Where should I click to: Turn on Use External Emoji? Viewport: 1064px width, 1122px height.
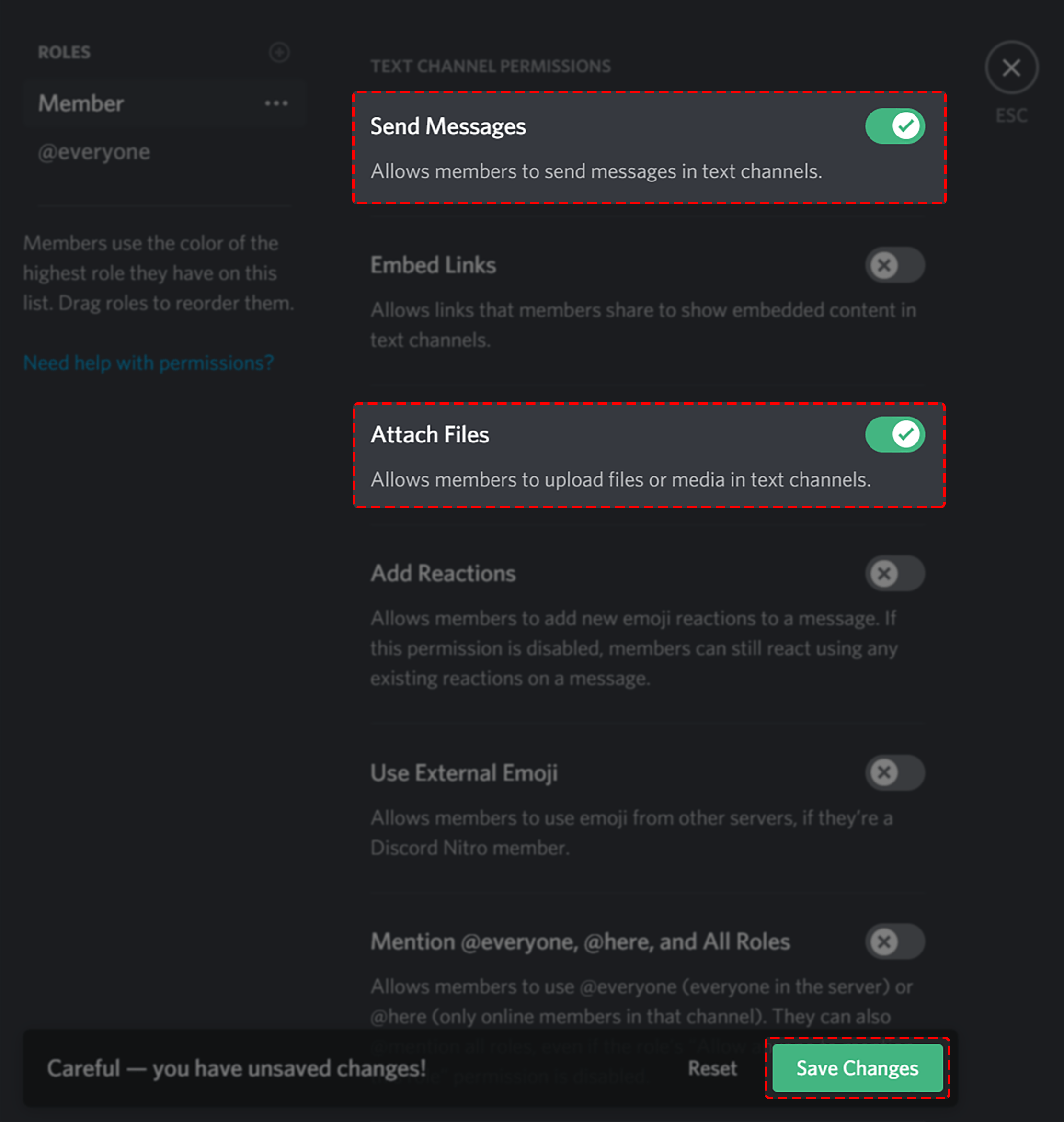point(895,772)
